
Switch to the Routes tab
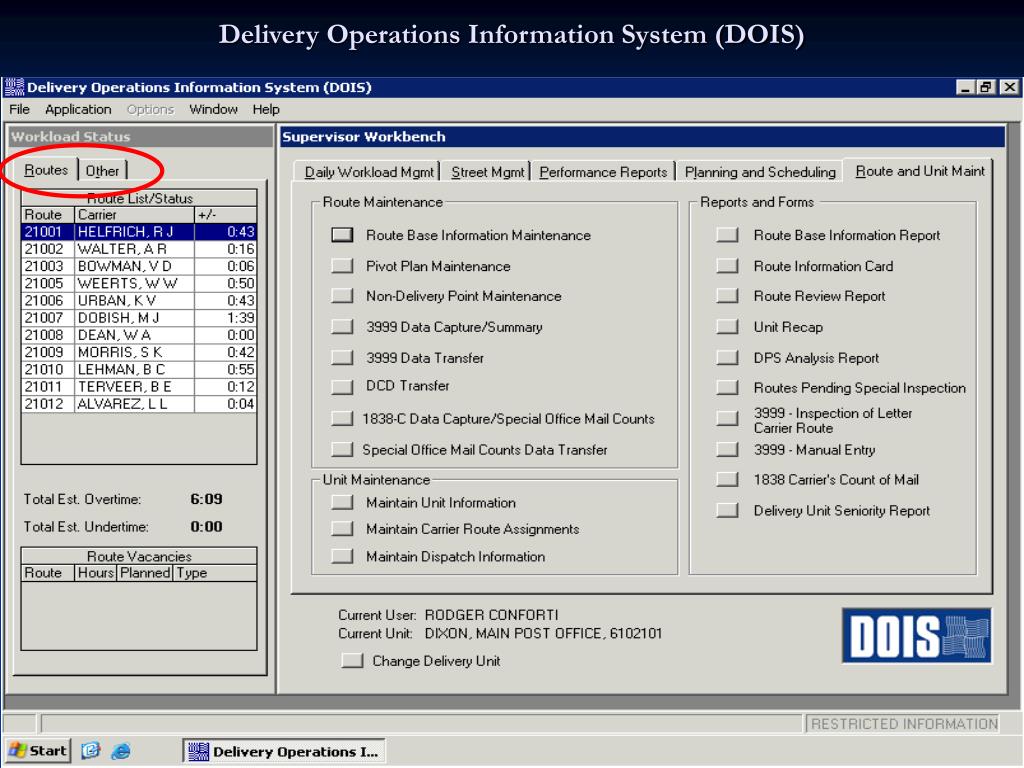(x=46, y=170)
